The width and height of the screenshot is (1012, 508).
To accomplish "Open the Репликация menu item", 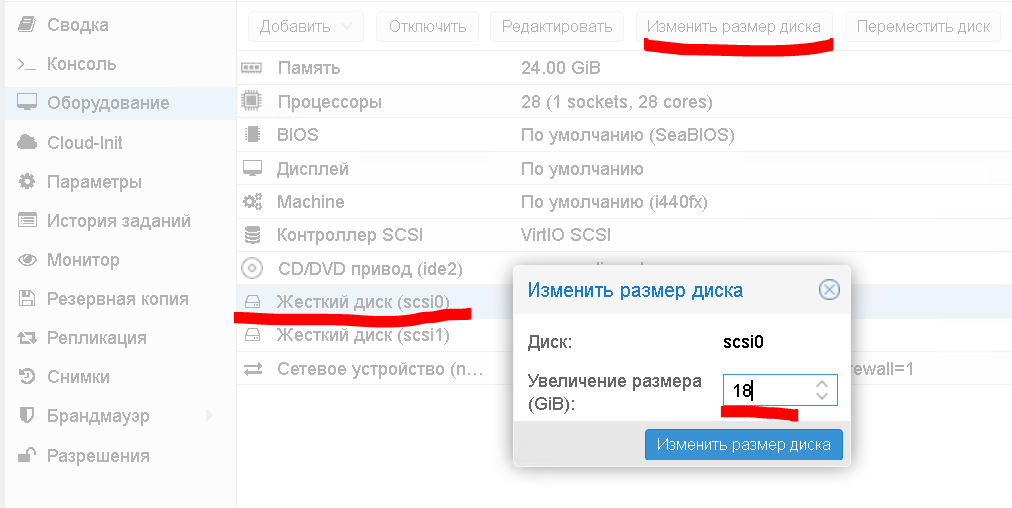I will 96,338.
